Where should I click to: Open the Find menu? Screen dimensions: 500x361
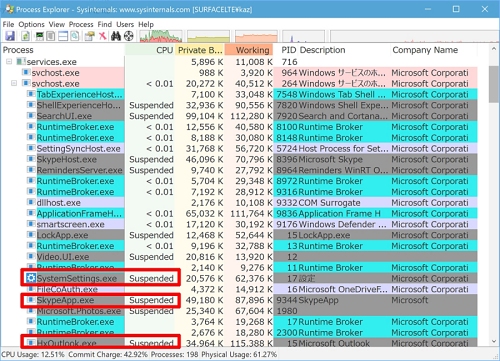[x=105, y=24]
